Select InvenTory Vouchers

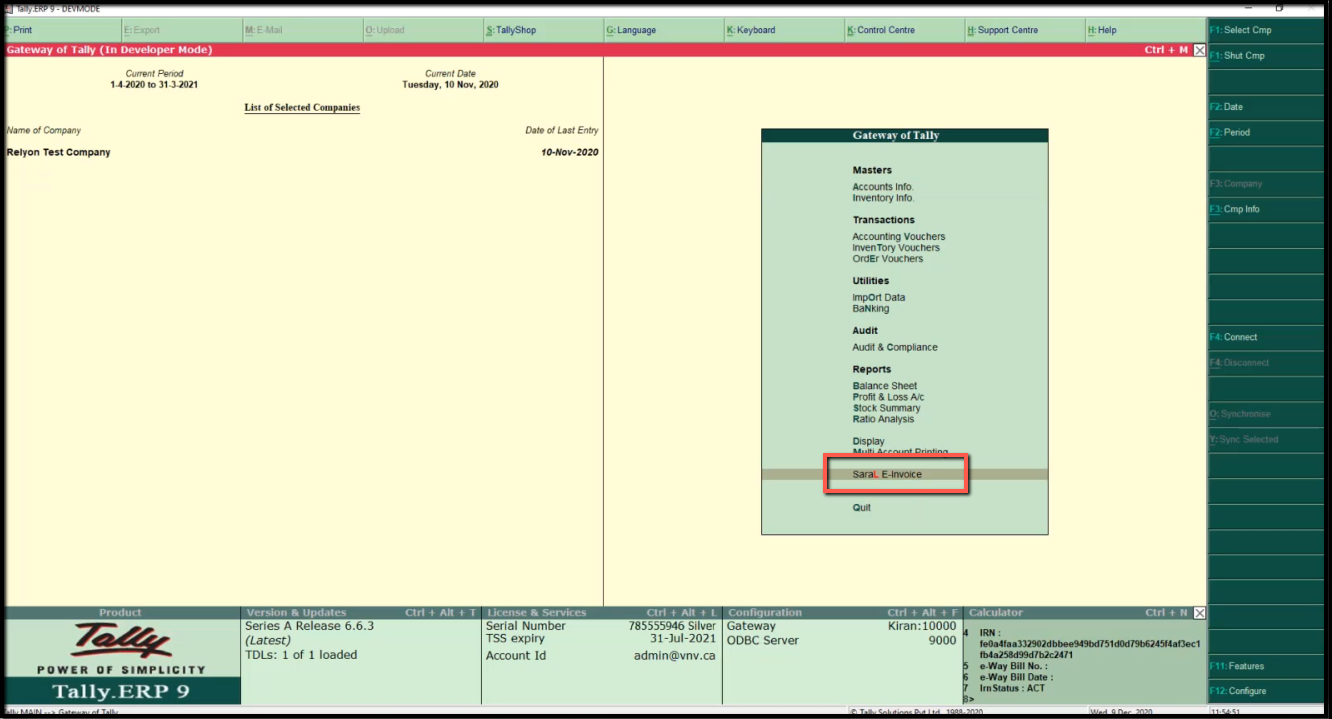click(x=896, y=248)
